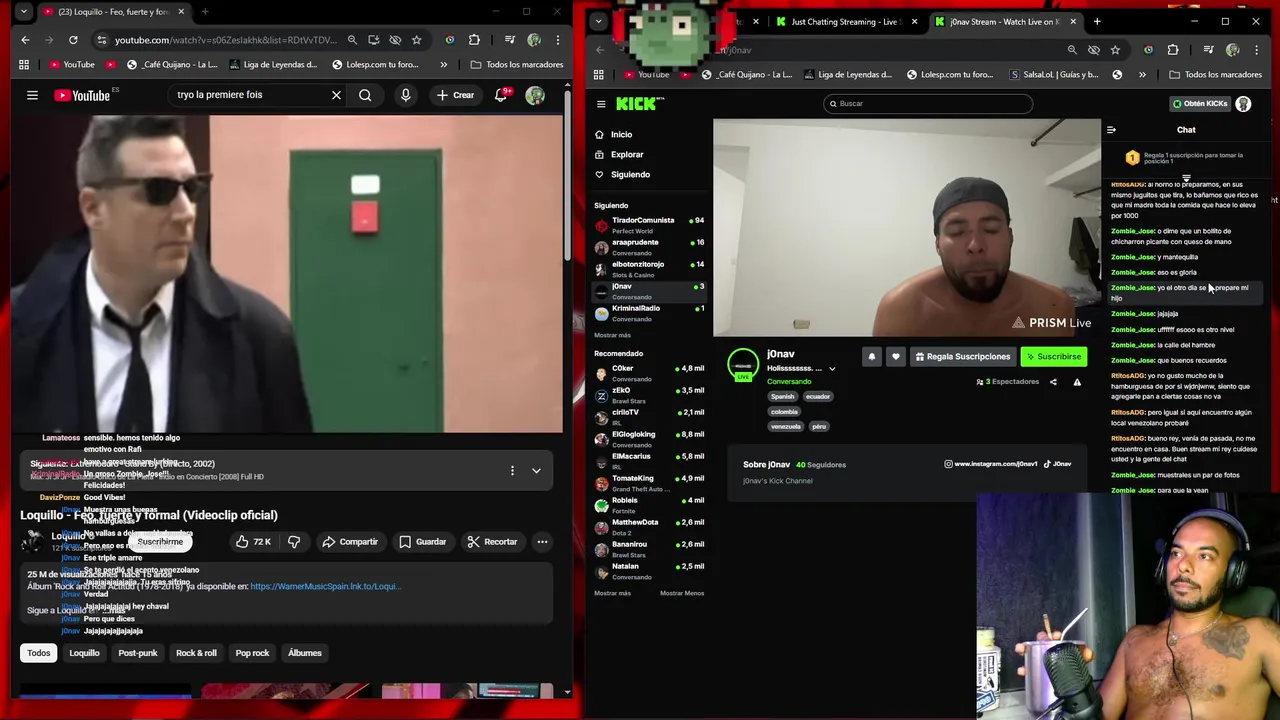The height and width of the screenshot is (720, 1280).
Task: Open tab search dropdown in YouTube window
Action: coord(23,12)
